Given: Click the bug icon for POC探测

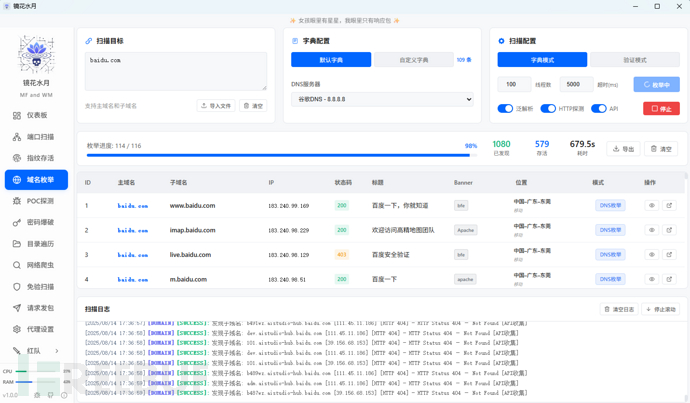Looking at the screenshot, I should pos(17,201).
